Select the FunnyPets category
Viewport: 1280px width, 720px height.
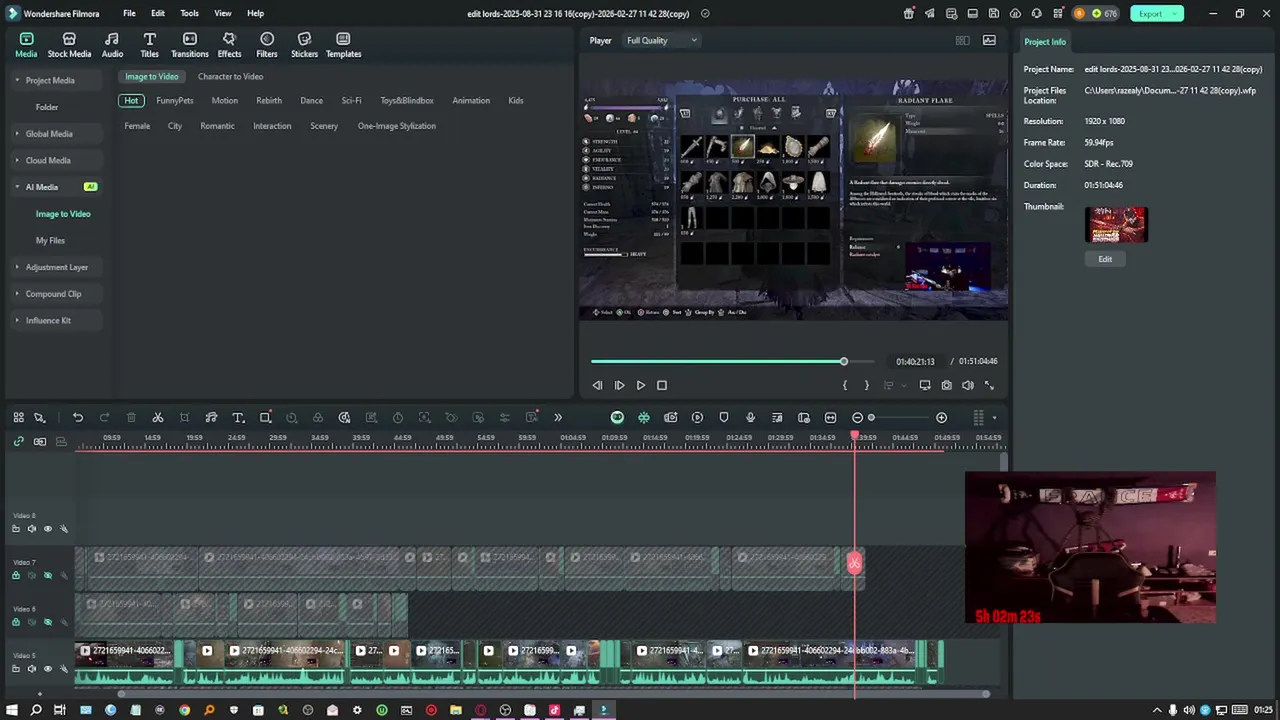click(x=175, y=101)
